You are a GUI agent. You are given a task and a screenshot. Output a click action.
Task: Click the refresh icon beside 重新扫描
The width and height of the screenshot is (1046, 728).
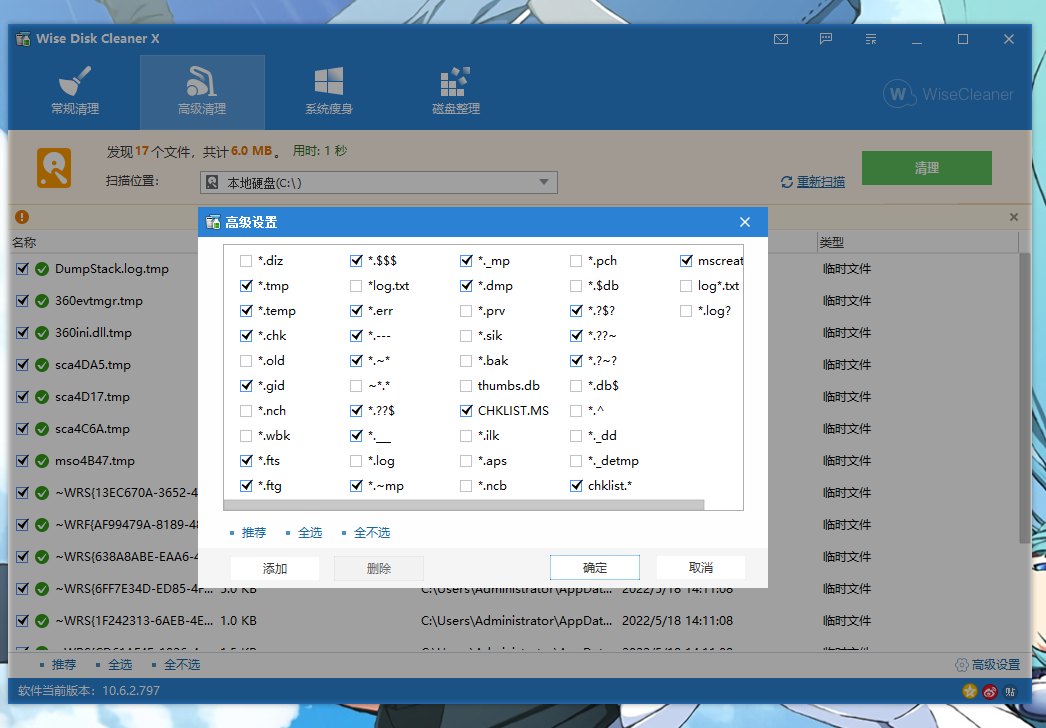pos(787,182)
